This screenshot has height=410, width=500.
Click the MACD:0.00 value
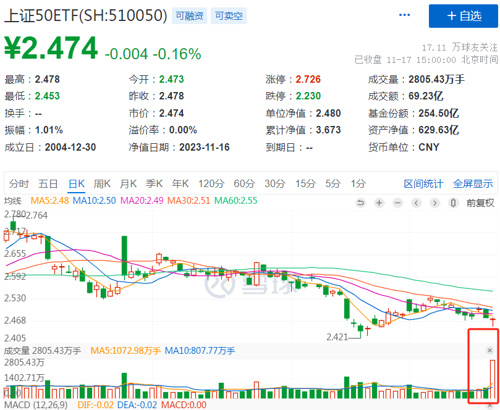tap(184, 405)
